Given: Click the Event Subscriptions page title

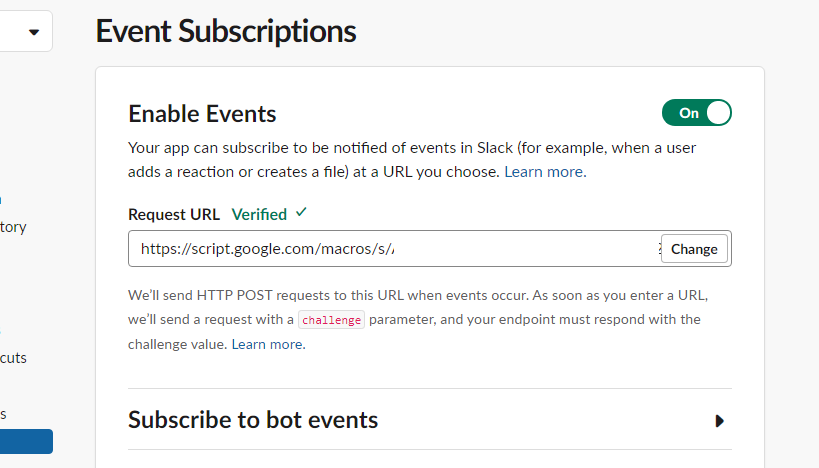Looking at the screenshot, I should pos(226,31).
